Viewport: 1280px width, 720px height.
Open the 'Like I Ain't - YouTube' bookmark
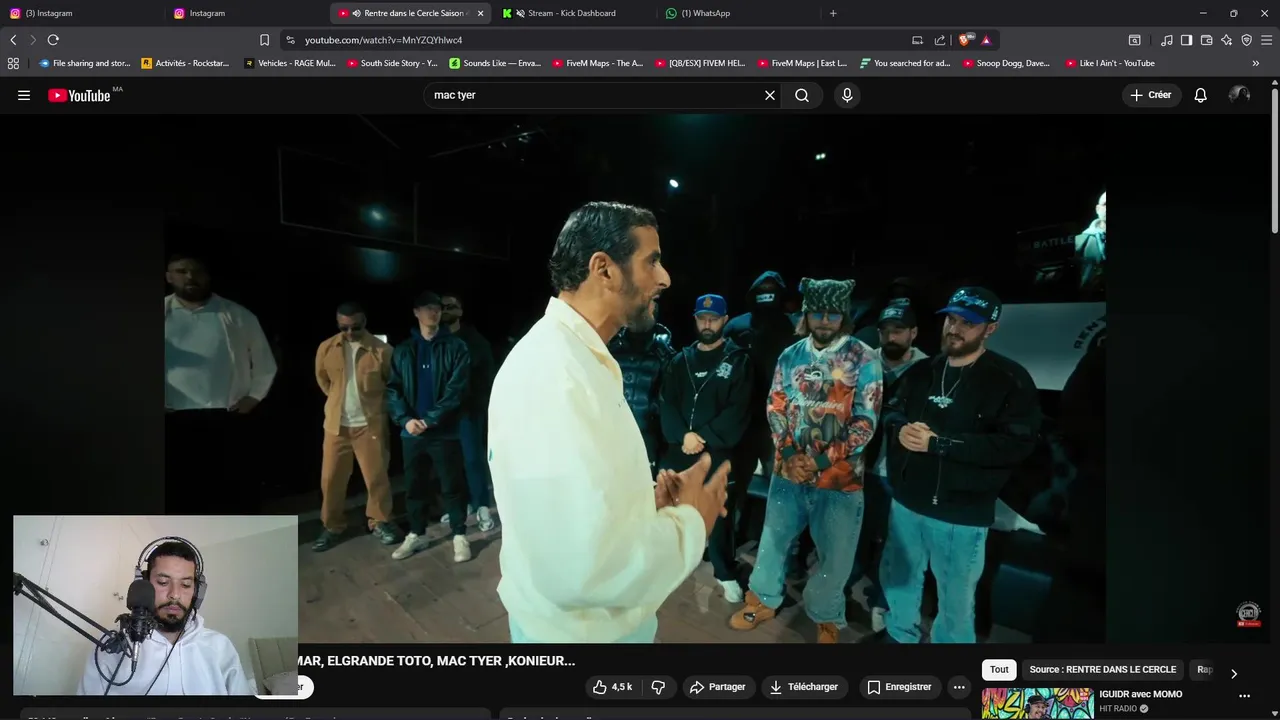(1111, 63)
